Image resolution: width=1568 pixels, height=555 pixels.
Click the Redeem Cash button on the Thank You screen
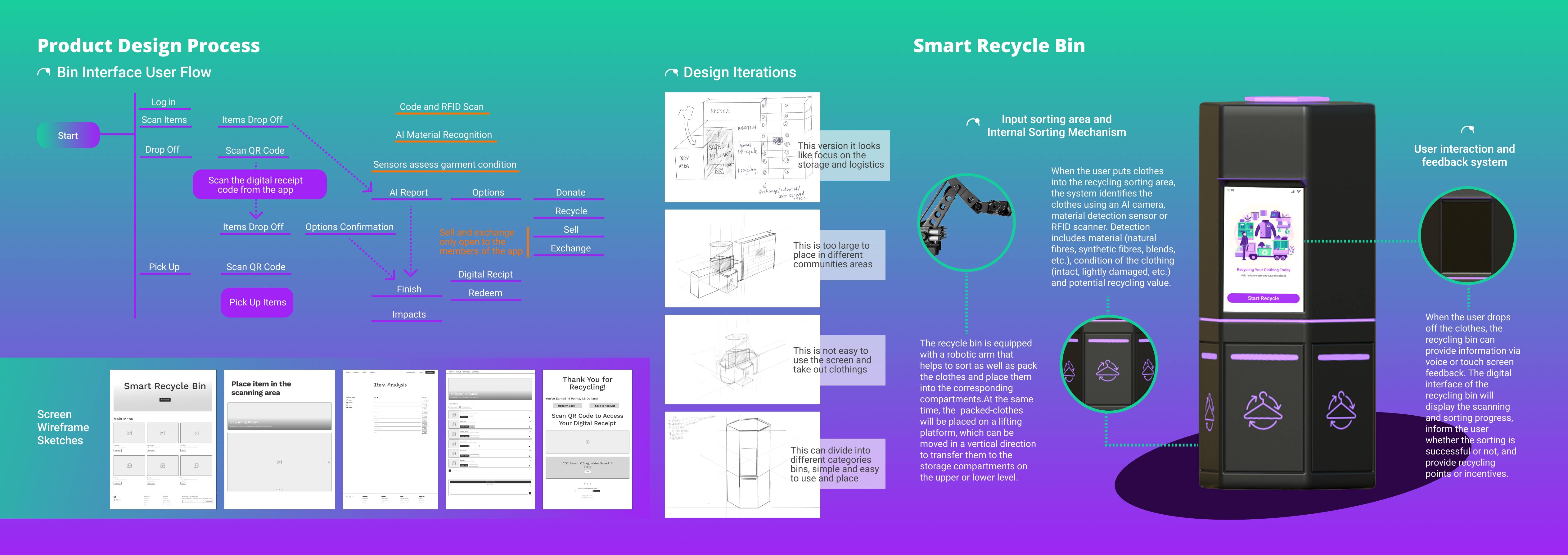tap(567, 406)
